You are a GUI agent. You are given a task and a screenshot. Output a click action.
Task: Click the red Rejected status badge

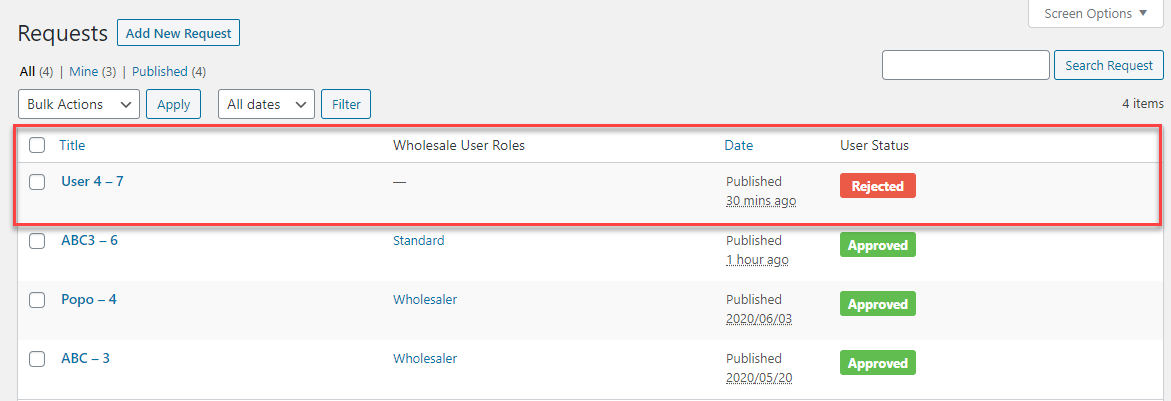point(877,186)
